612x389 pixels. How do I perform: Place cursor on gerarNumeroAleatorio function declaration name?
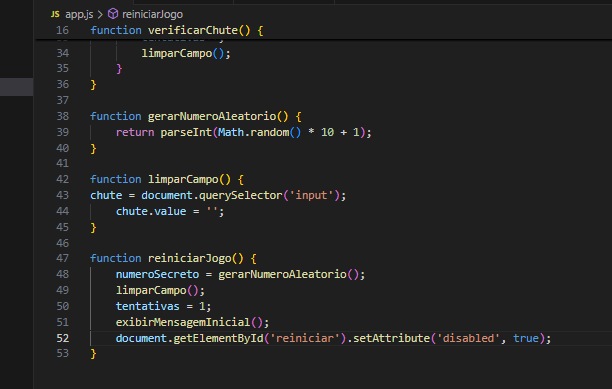[x=212, y=116]
